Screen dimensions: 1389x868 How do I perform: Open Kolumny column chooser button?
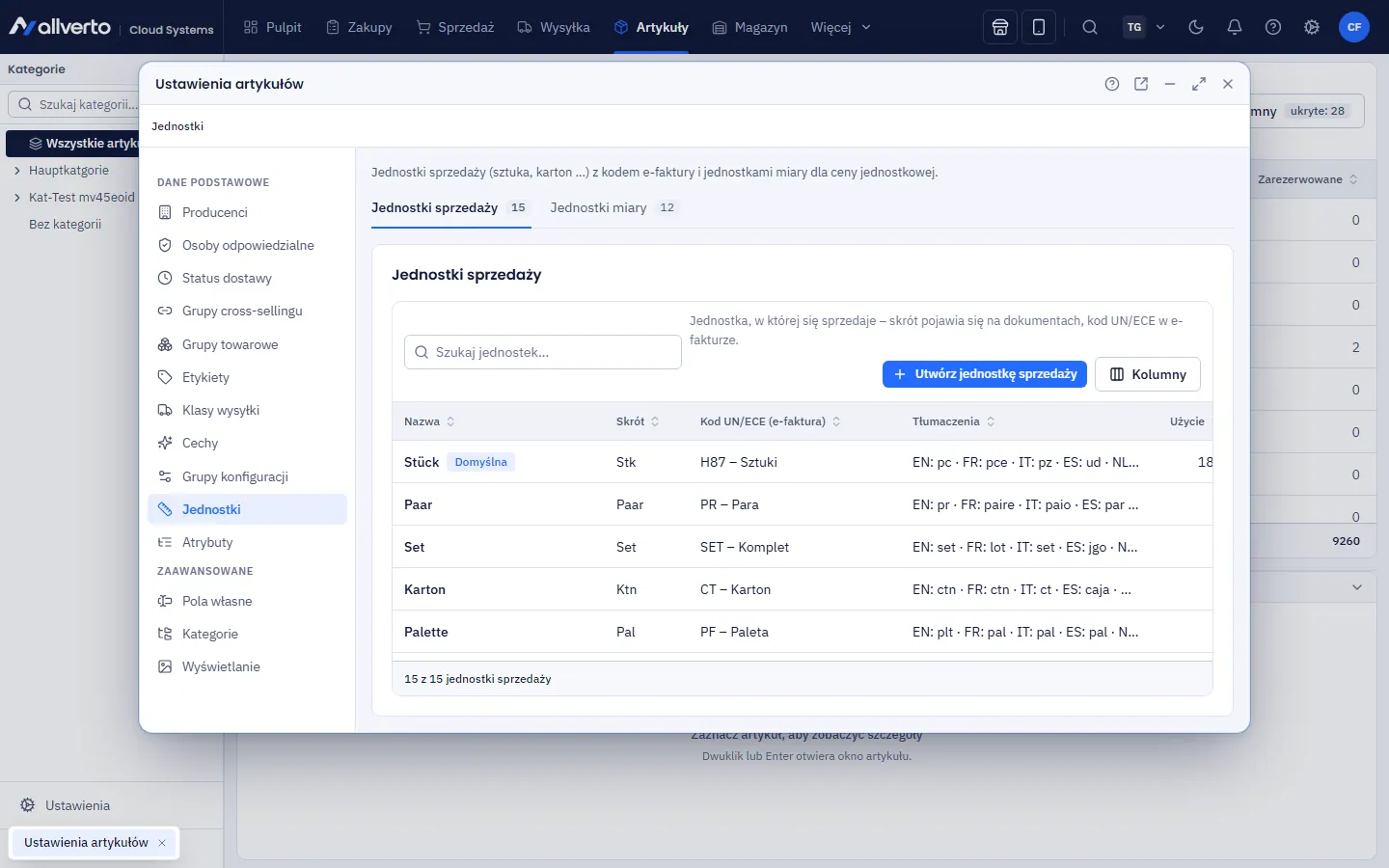click(1148, 374)
